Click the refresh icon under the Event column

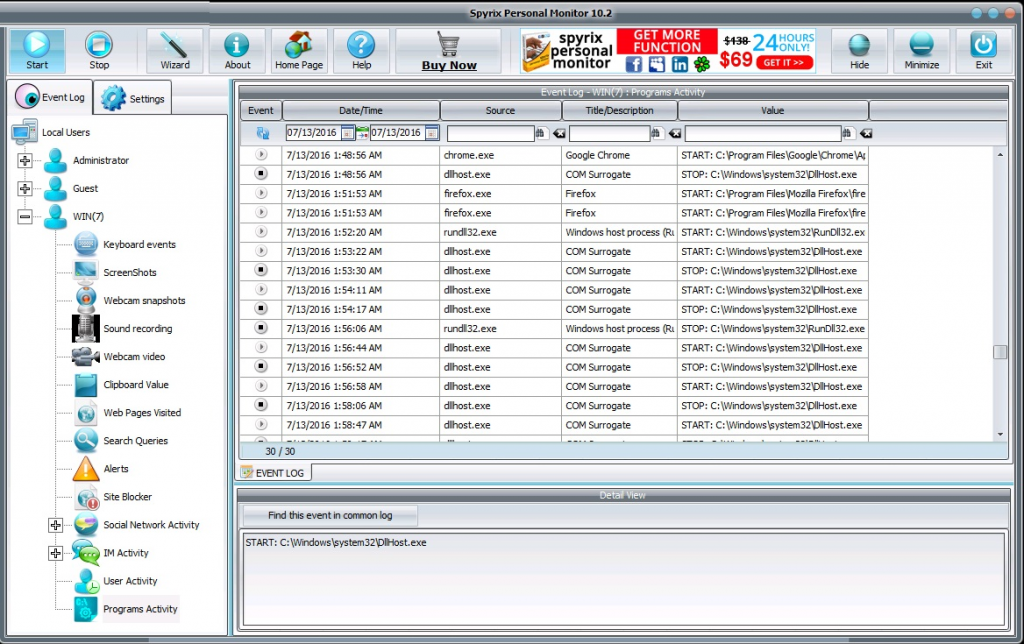pos(262,133)
